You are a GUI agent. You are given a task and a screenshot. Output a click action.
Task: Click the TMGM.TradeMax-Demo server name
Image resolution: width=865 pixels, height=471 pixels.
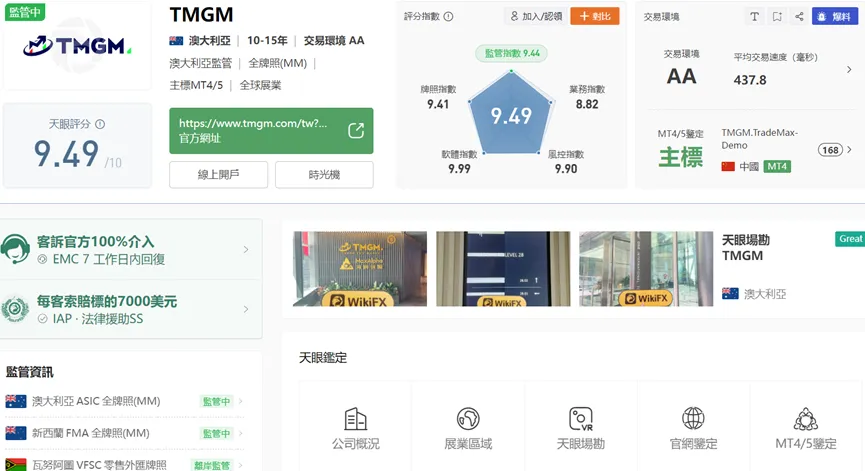point(760,139)
